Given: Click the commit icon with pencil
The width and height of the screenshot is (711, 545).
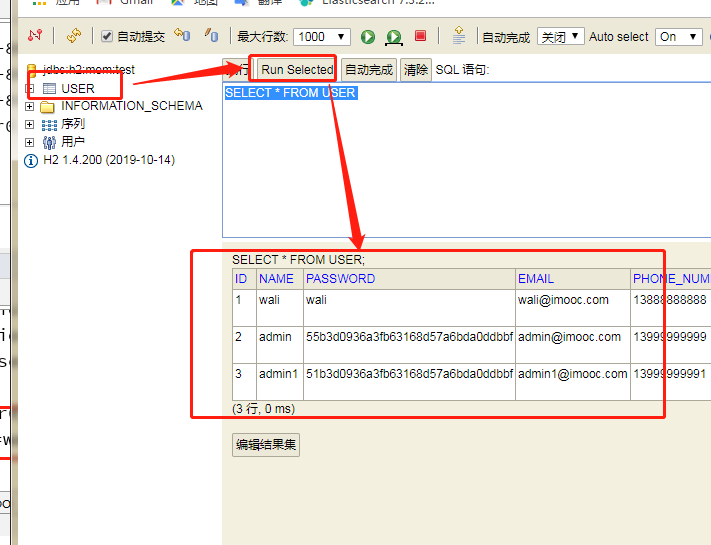Looking at the screenshot, I should click(211, 35).
